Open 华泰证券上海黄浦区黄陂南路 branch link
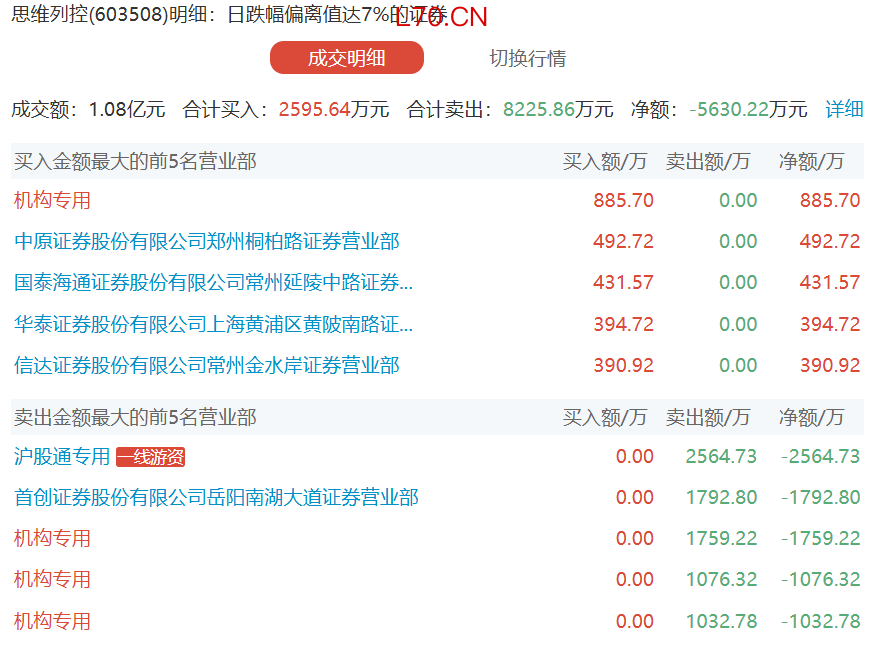The height and width of the screenshot is (655, 884). [213, 324]
